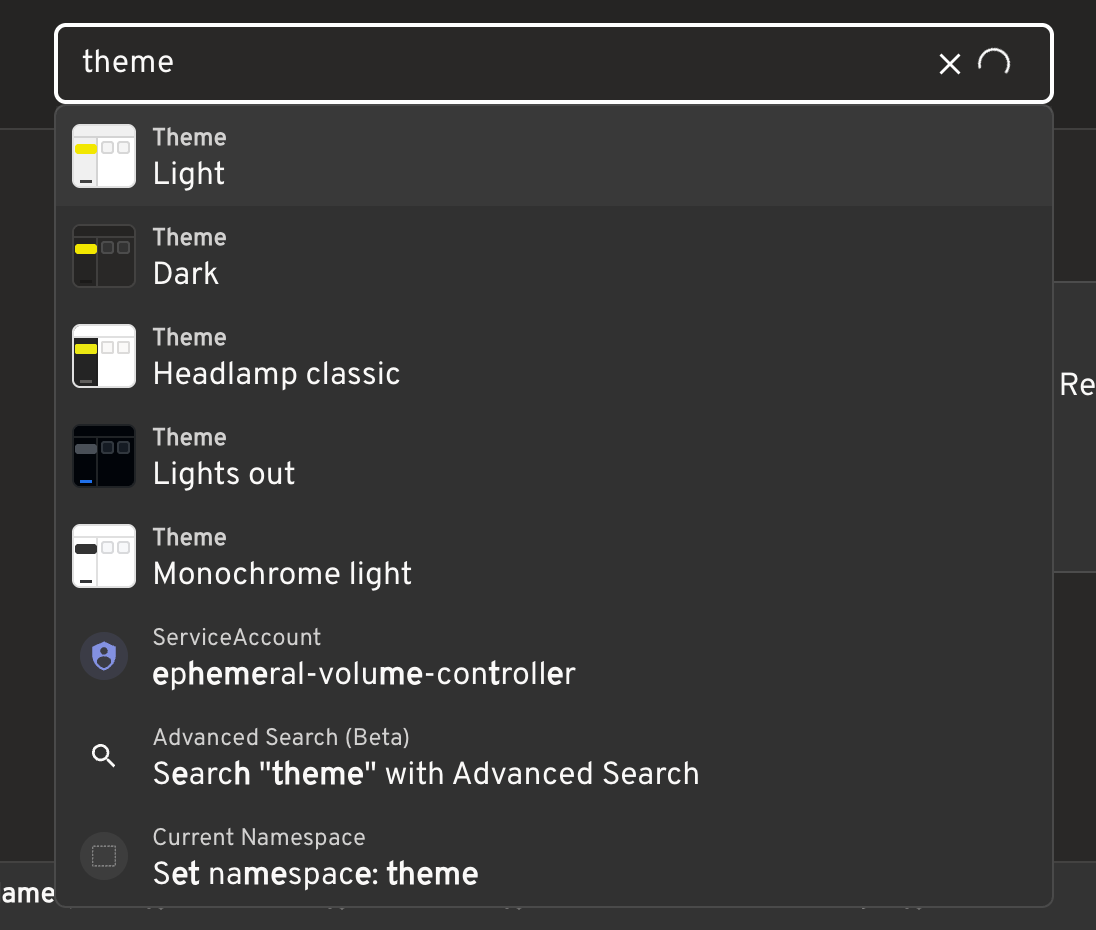Set namespace to theme
The image size is (1096, 930).
click(554, 856)
